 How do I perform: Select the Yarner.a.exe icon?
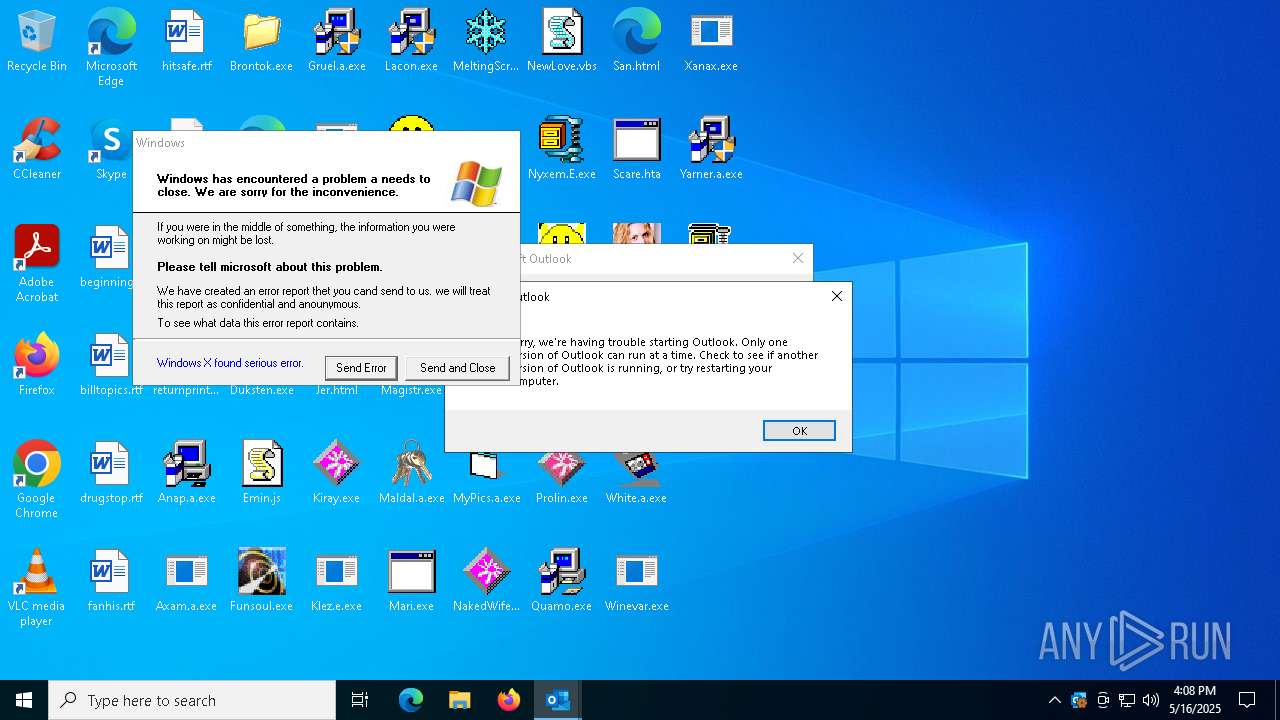point(711,149)
